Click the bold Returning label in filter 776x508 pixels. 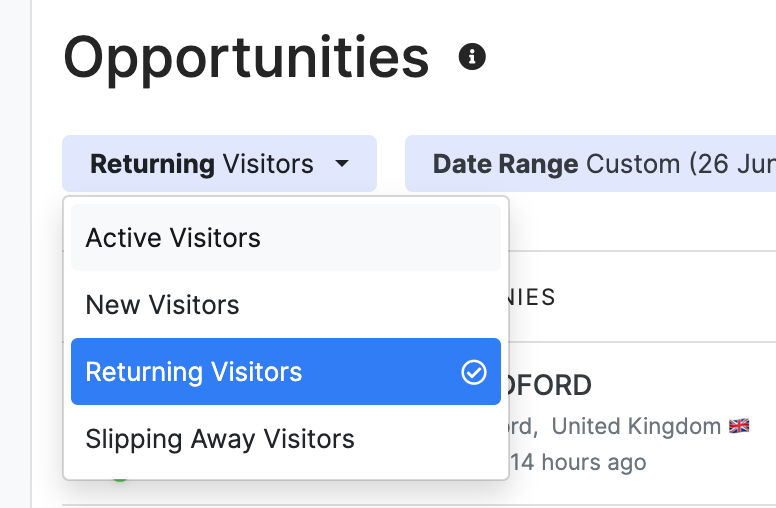(x=152, y=164)
